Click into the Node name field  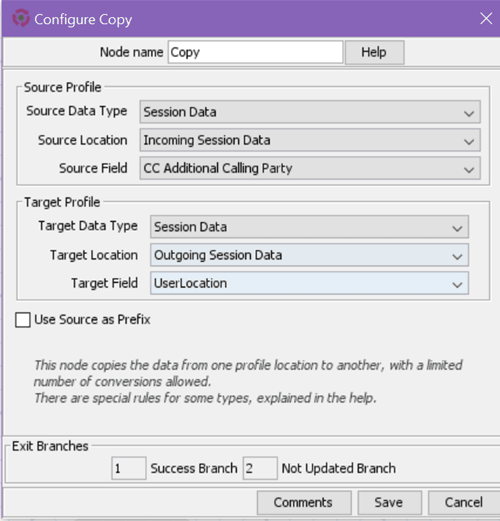(x=255, y=52)
